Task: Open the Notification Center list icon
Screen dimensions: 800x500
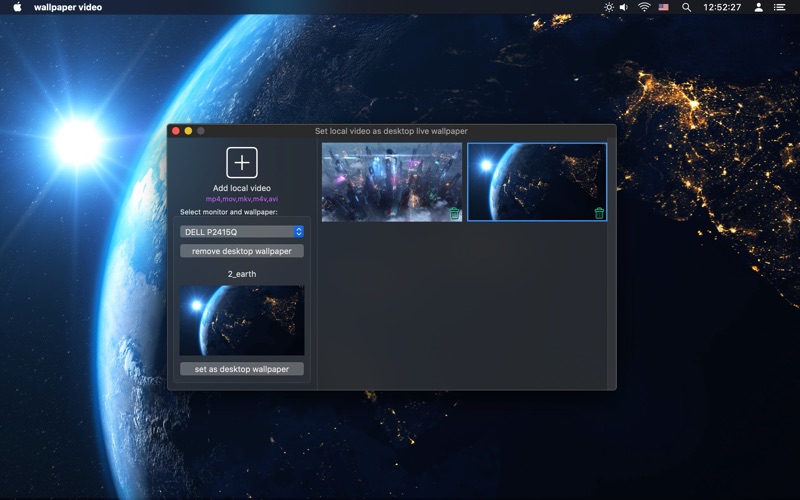Action: pyautogui.click(x=782, y=7)
